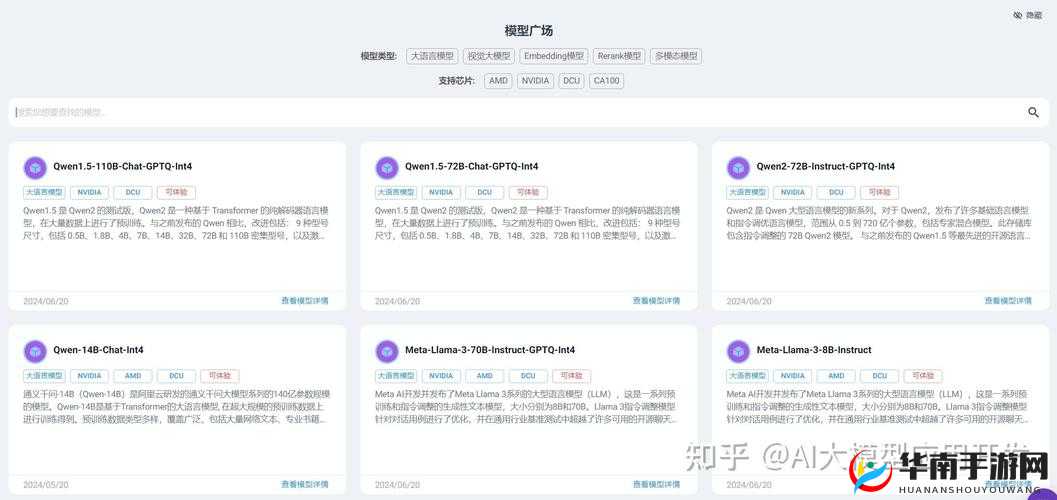Filter by Rerank模型 model type

tap(619, 57)
